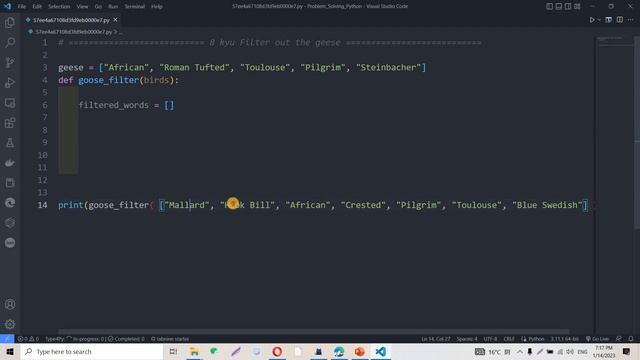Select the 57ee4a67108d3fd9eb0000e7.py tab
Image resolution: width=640 pixels, height=360 pixels.
pyautogui.click(x=71, y=20)
